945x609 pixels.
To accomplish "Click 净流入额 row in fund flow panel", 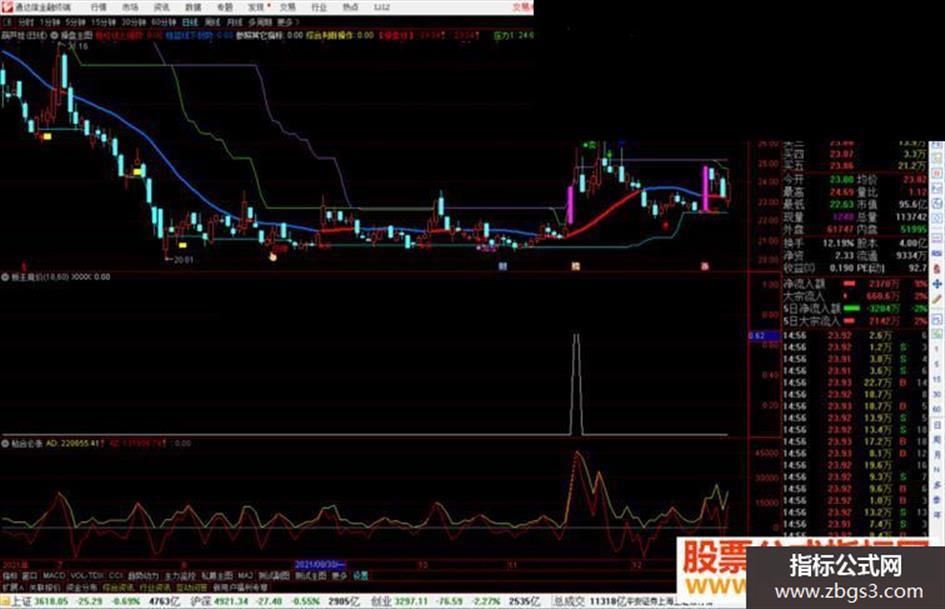I will tap(855, 283).
